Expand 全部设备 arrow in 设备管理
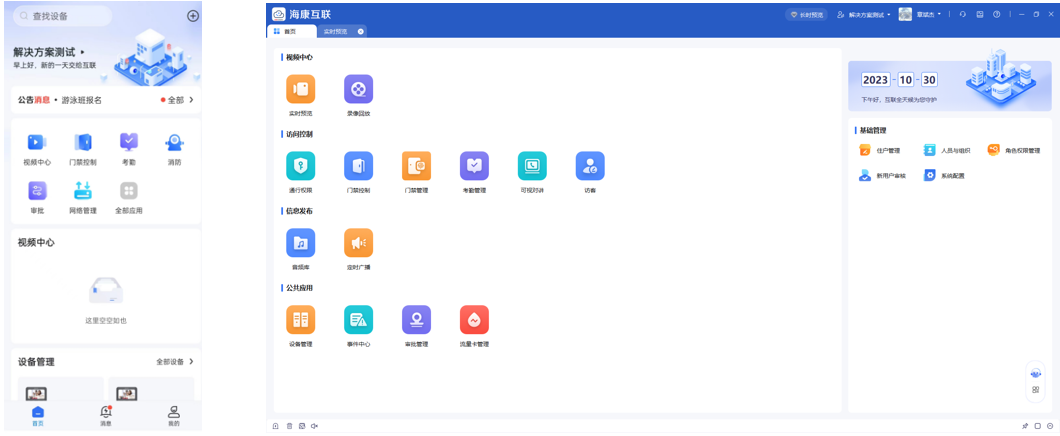The height and width of the screenshot is (436, 1060). (191, 361)
